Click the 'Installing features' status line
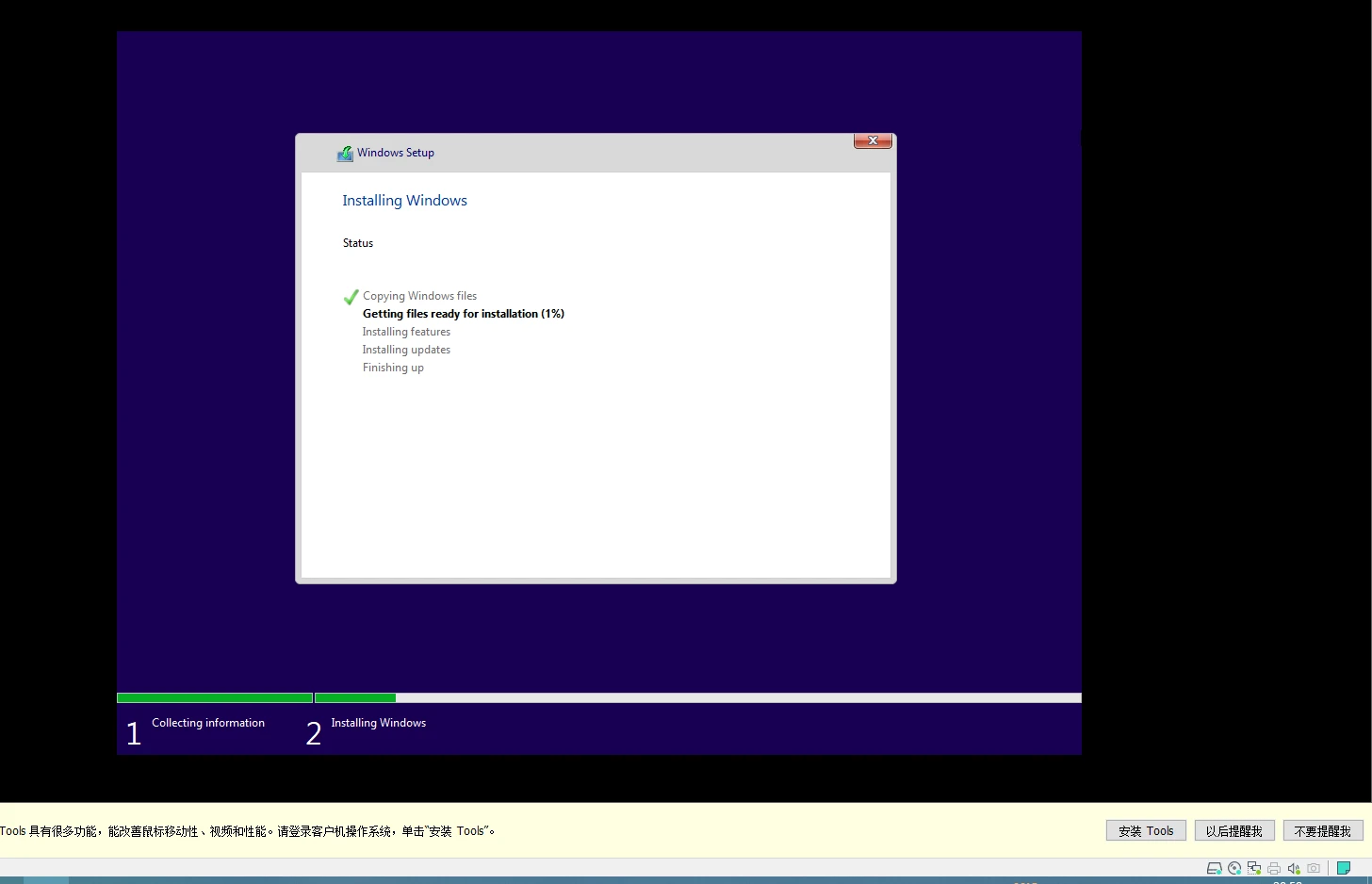Viewport: 1372px width, 884px height. (406, 332)
